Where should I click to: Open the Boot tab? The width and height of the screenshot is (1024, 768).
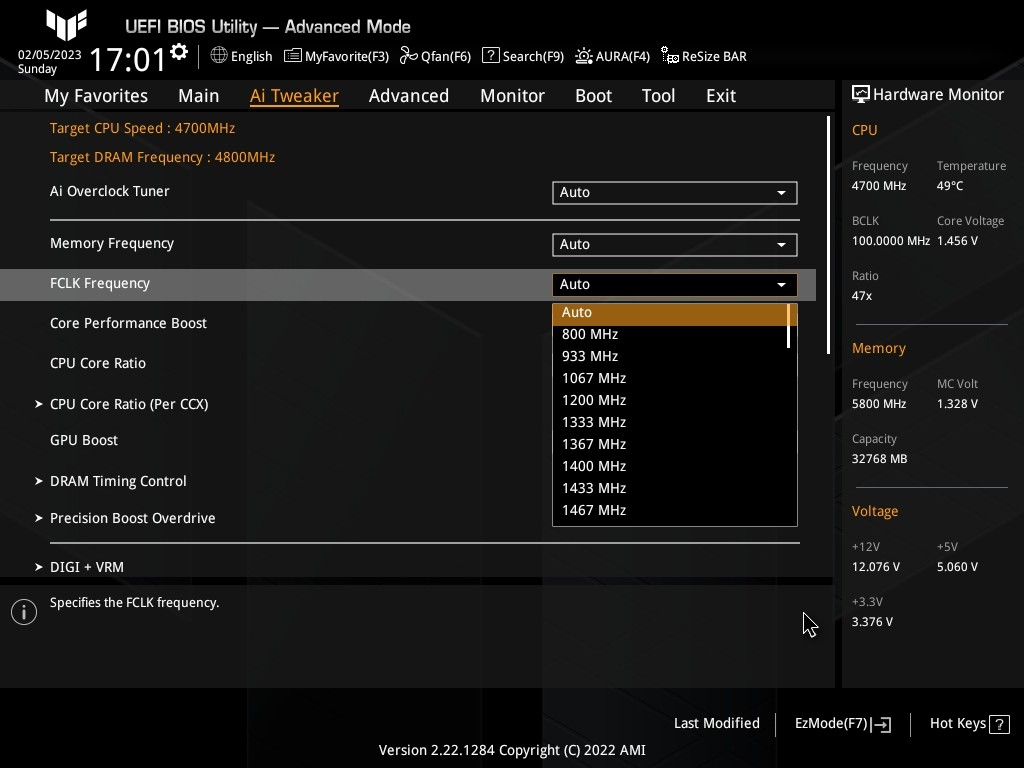coord(594,96)
